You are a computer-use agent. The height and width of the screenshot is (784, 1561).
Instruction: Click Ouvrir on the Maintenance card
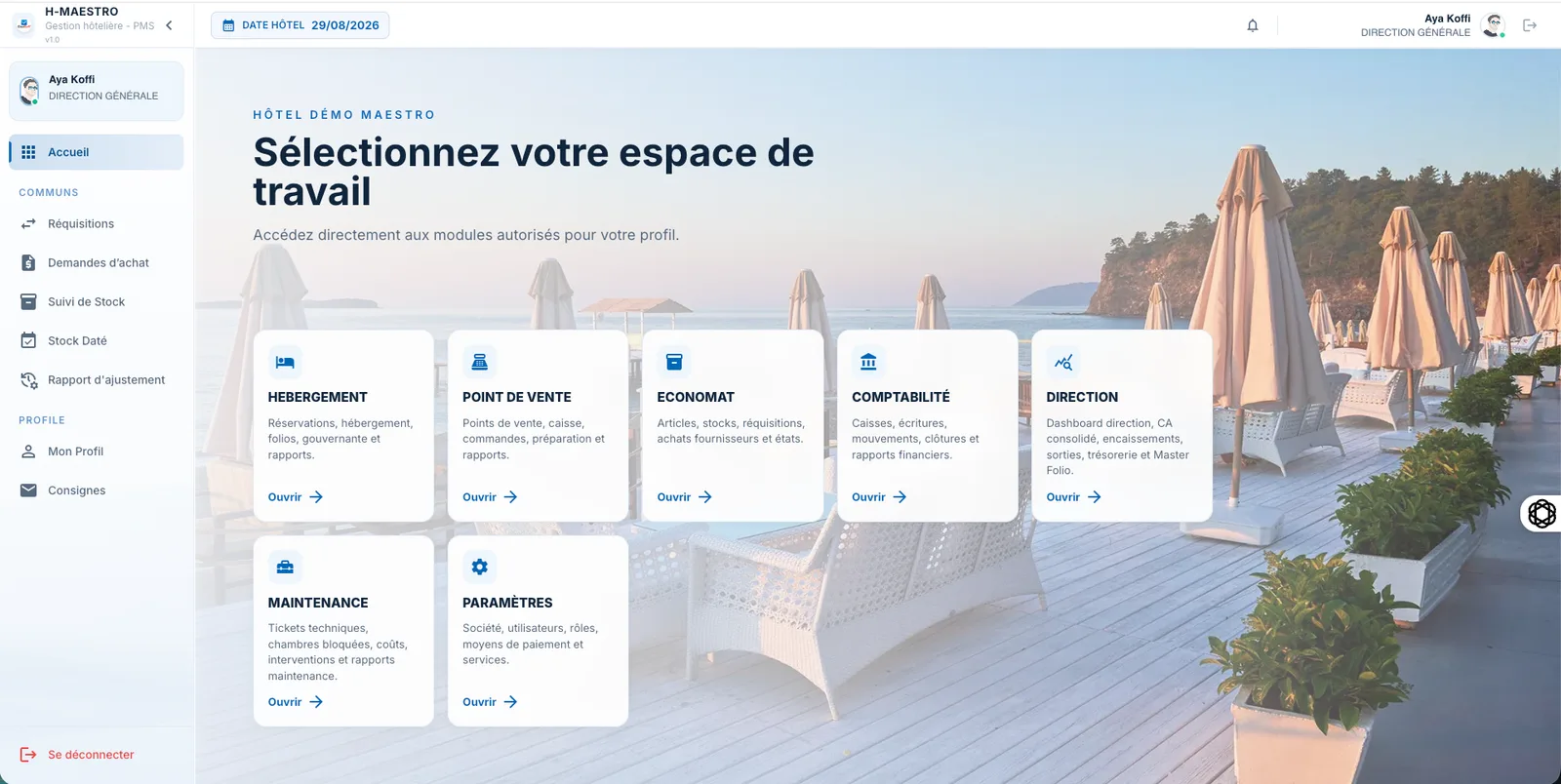[x=296, y=702]
